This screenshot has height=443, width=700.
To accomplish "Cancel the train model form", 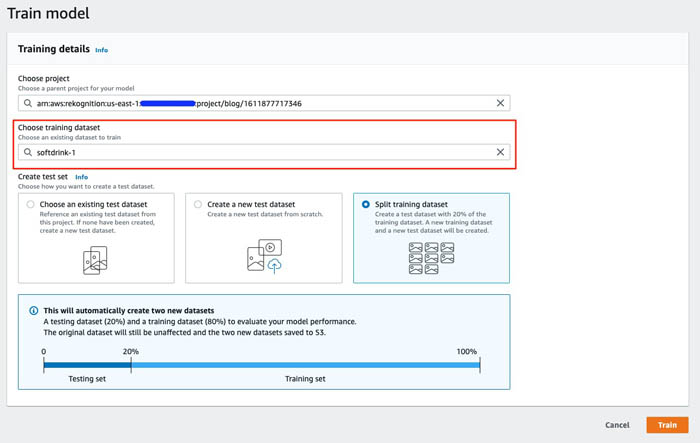I will pyautogui.click(x=617, y=425).
